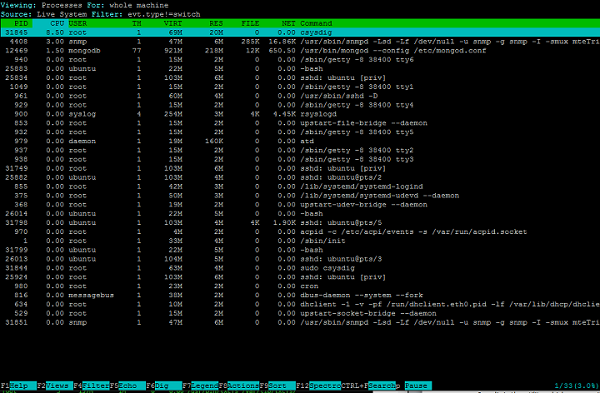Sort by the TH column header

coord(137,23)
